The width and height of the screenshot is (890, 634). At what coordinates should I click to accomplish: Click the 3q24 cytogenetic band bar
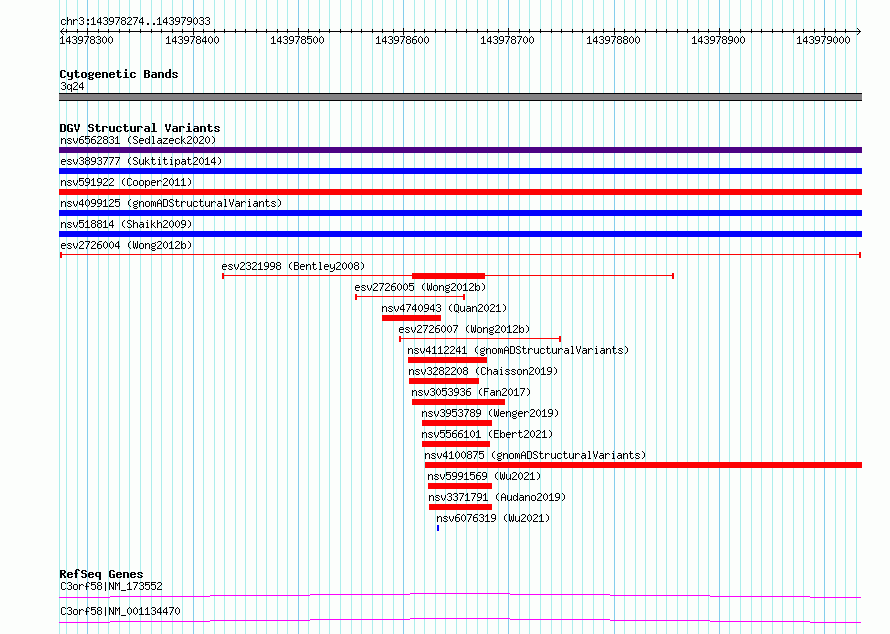pos(460,97)
